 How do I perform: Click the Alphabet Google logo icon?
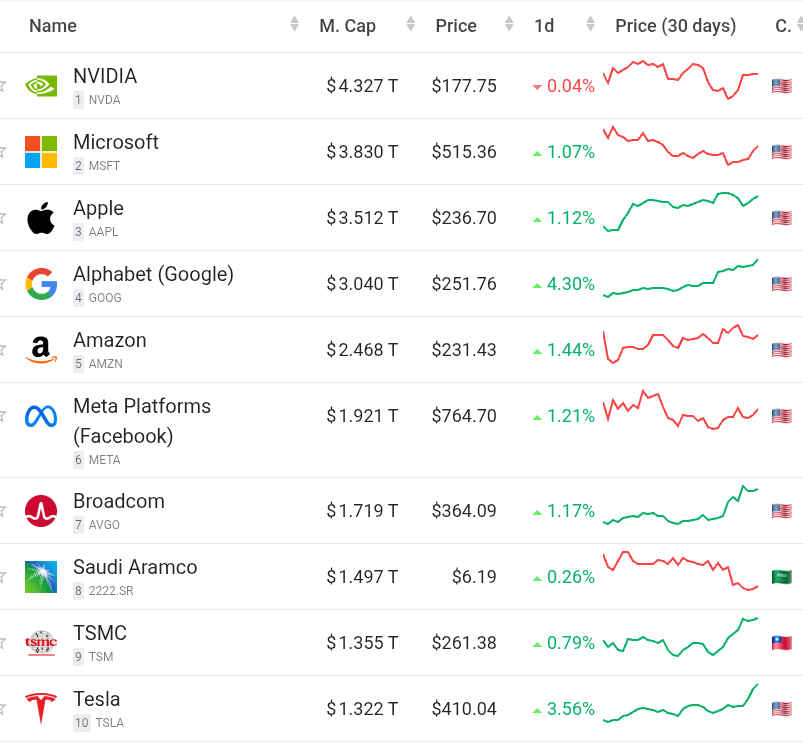point(41,284)
